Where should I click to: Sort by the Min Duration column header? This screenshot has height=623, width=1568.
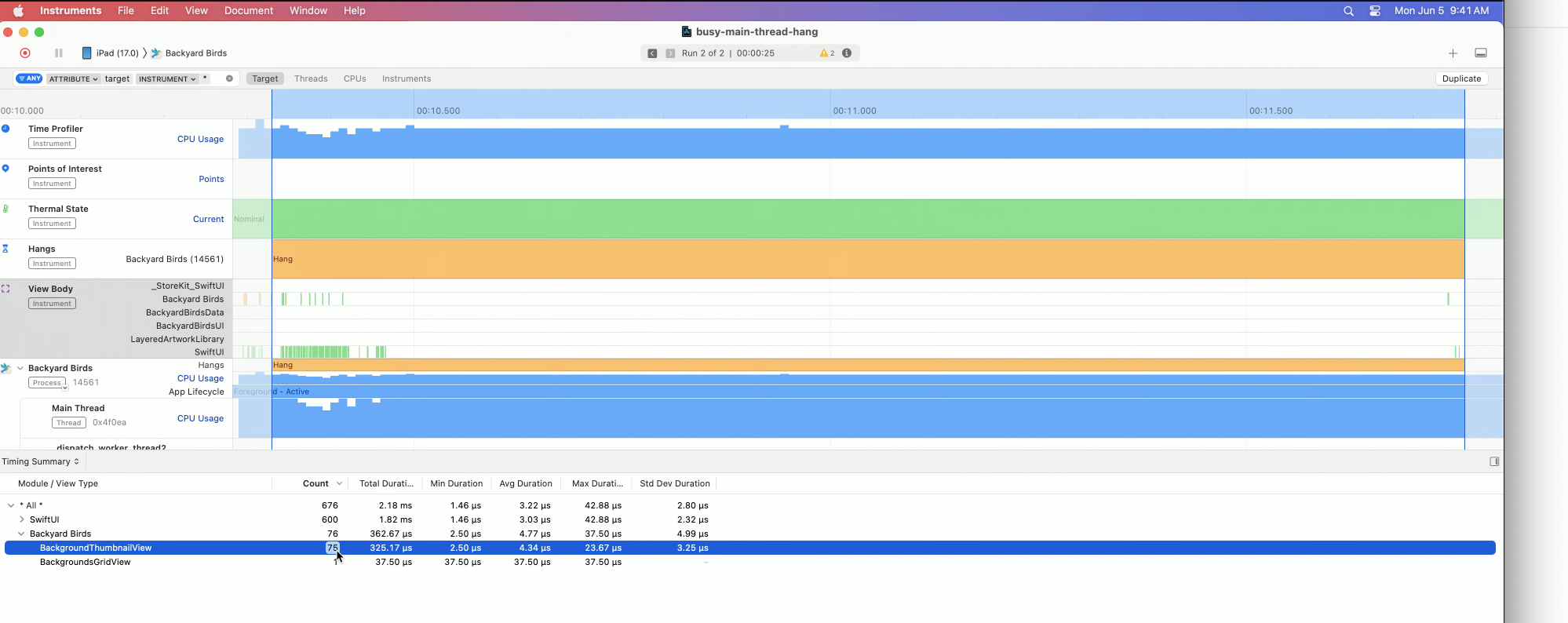(457, 483)
